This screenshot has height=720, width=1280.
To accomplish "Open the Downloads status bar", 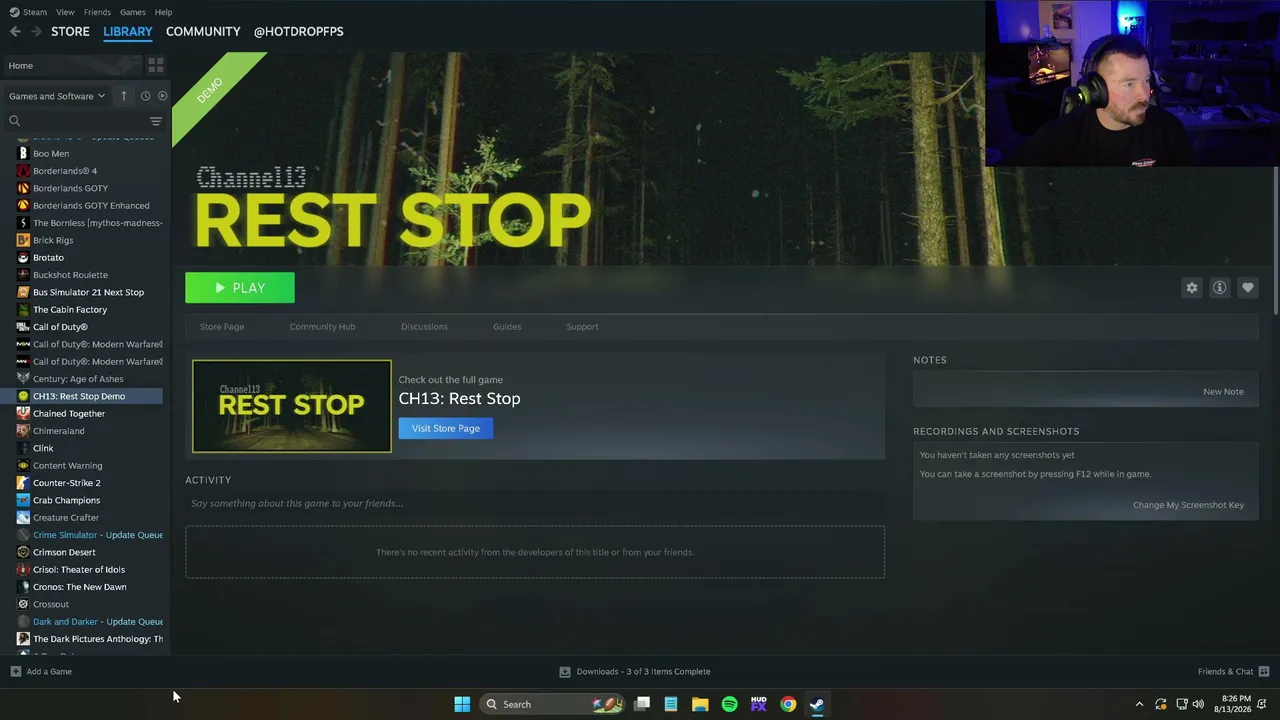I will (635, 672).
